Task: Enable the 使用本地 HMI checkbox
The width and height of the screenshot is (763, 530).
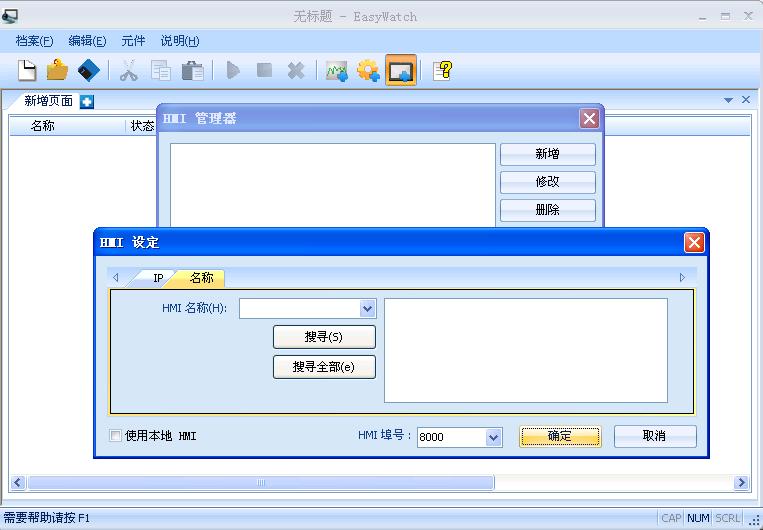Action: 115,436
